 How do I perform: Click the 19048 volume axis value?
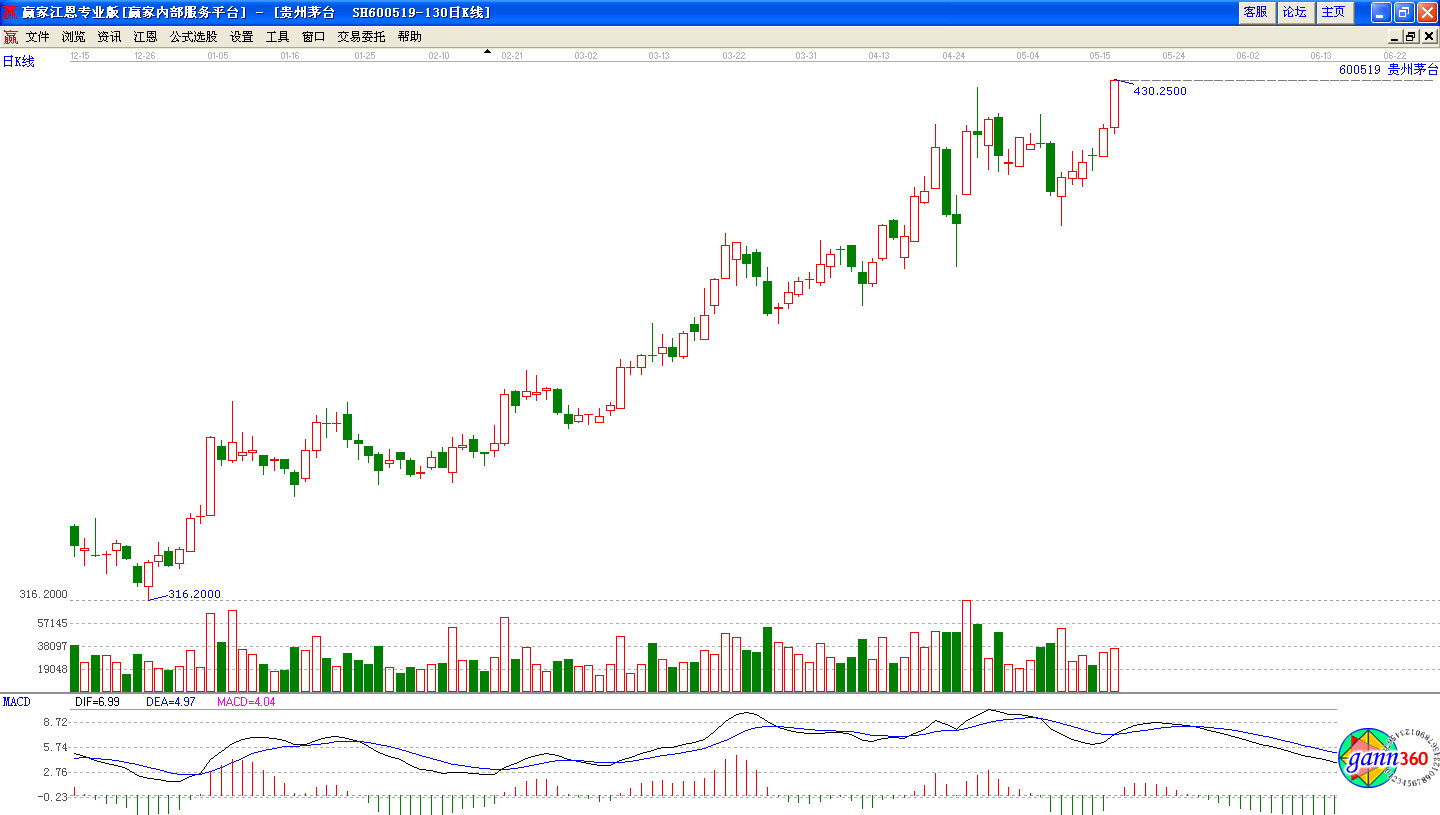[50, 670]
